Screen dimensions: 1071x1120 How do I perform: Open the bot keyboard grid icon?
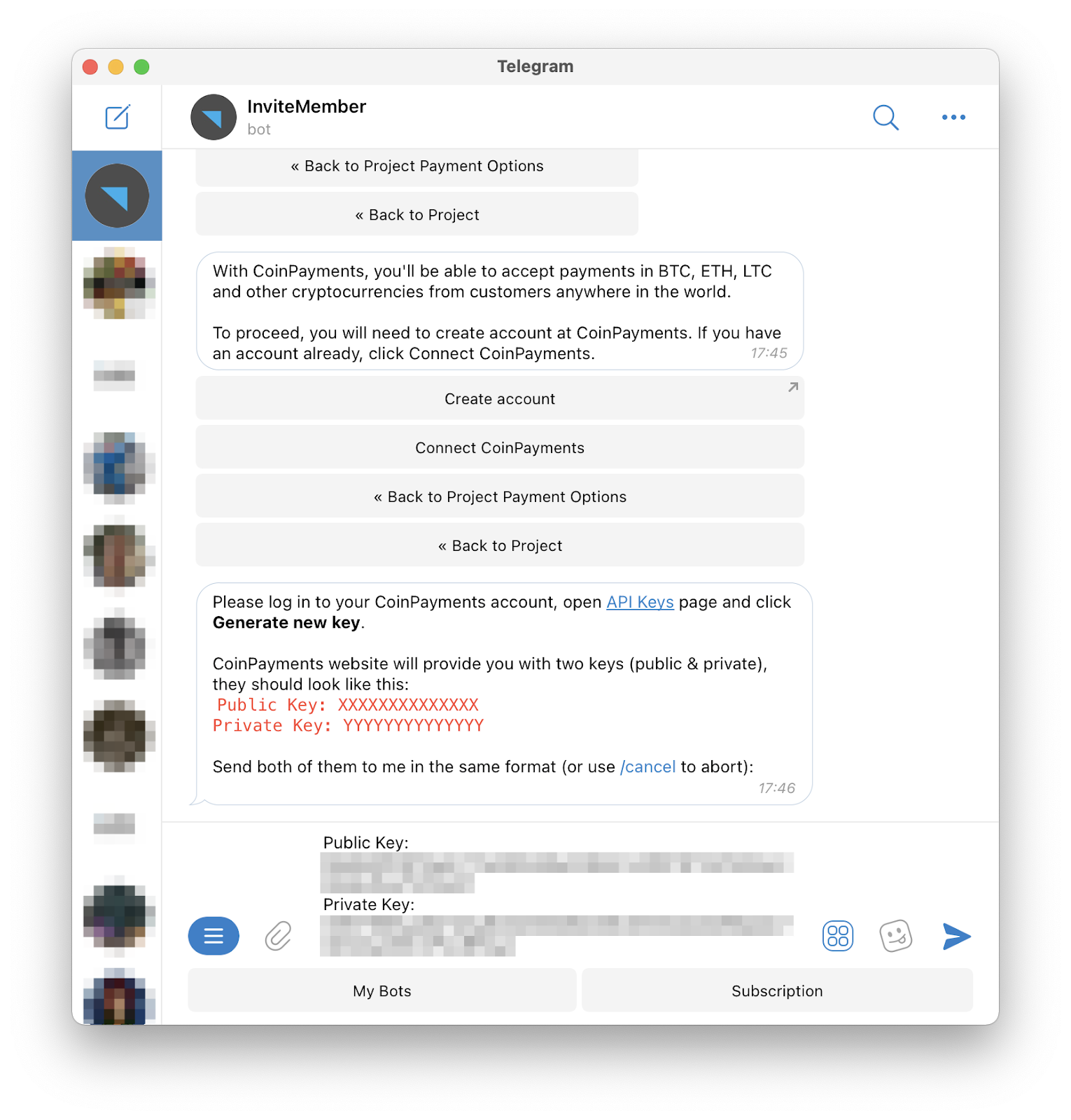(838, 936)
